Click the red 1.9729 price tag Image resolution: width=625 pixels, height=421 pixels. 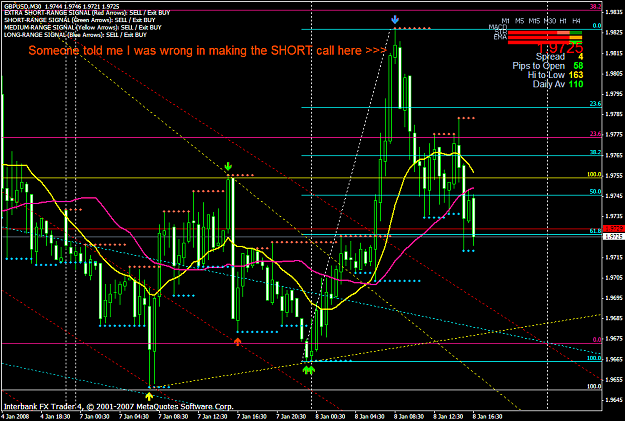coord(614,229)
